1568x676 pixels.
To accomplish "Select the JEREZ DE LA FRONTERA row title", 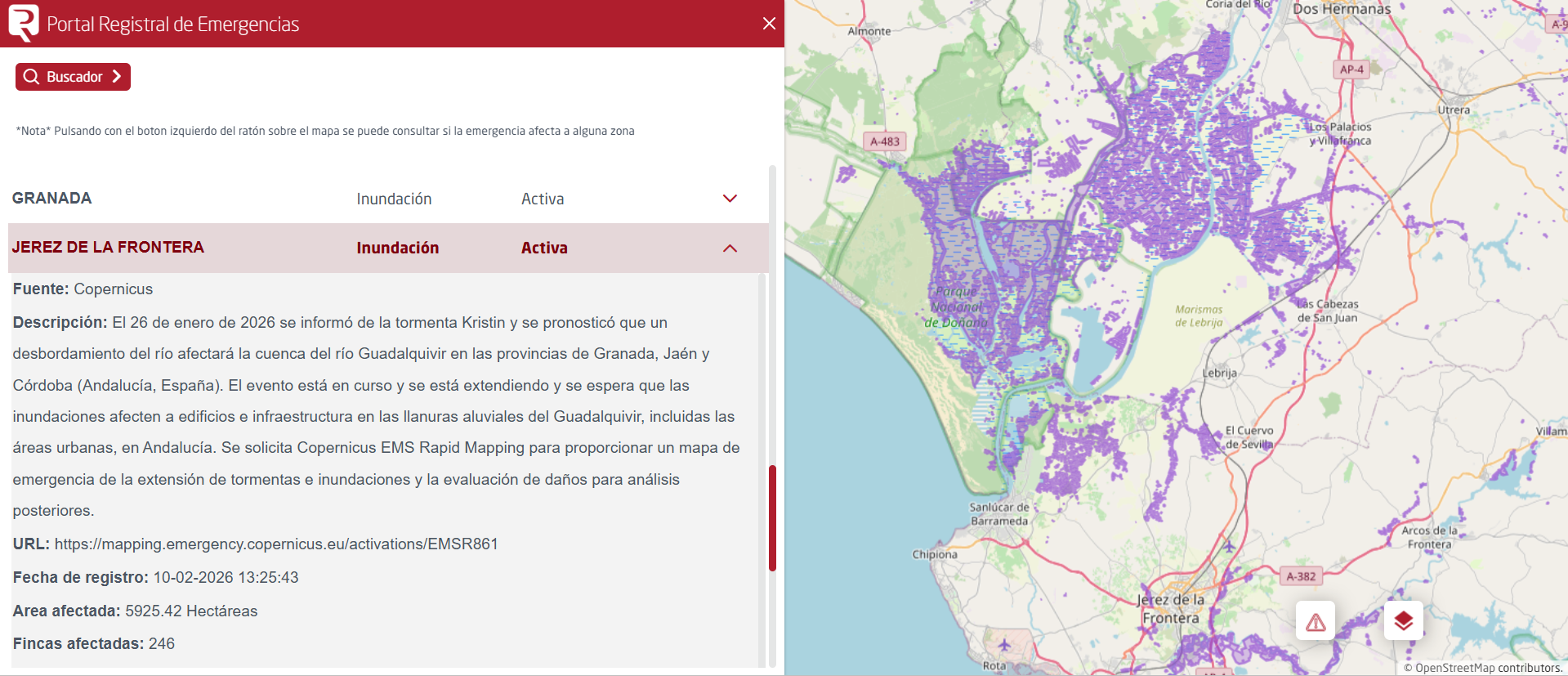I will tap(108, 248).
